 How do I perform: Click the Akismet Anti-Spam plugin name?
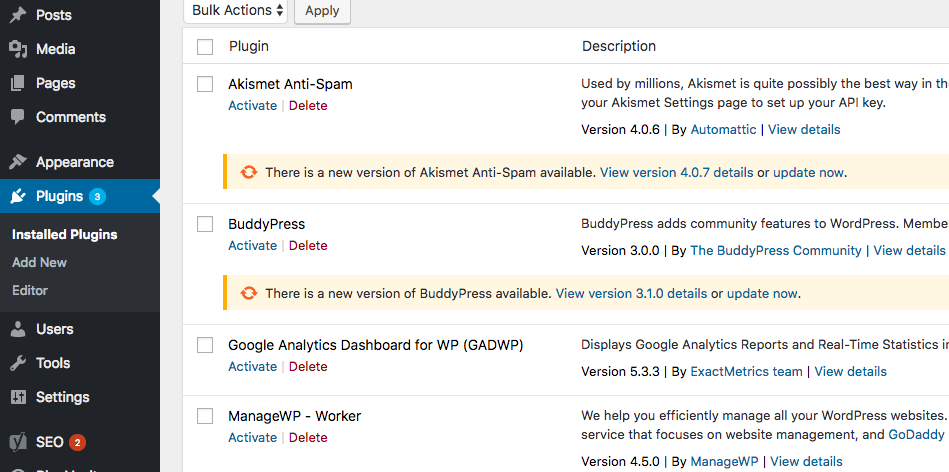pos(290,84)
